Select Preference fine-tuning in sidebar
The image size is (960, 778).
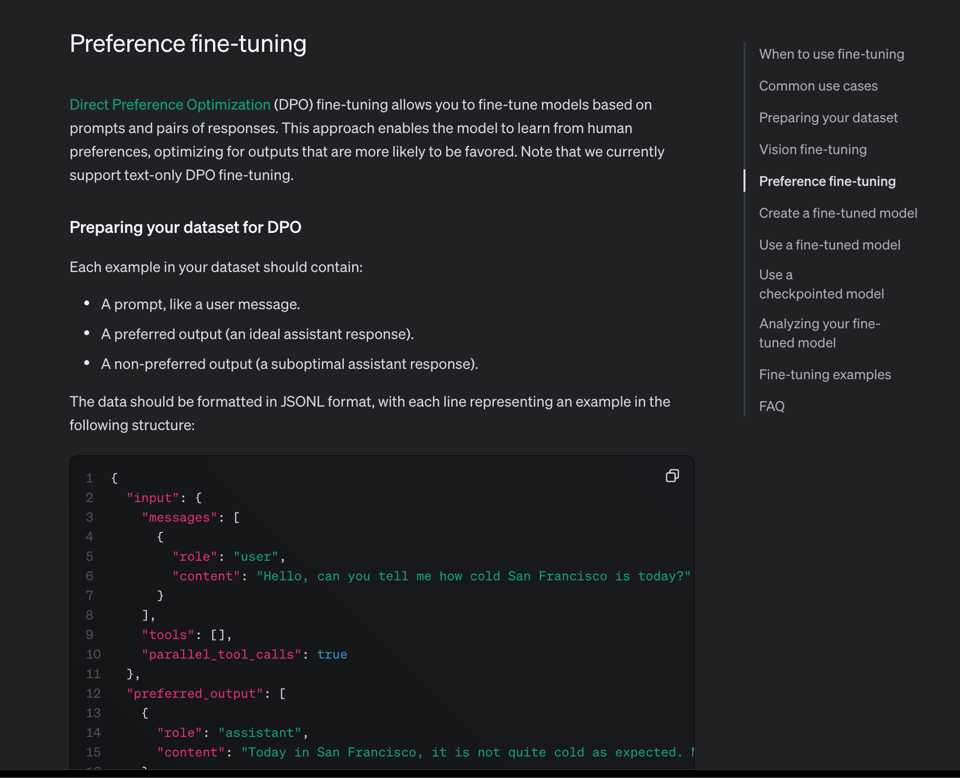pyautogui.click(x=827, y=181)
